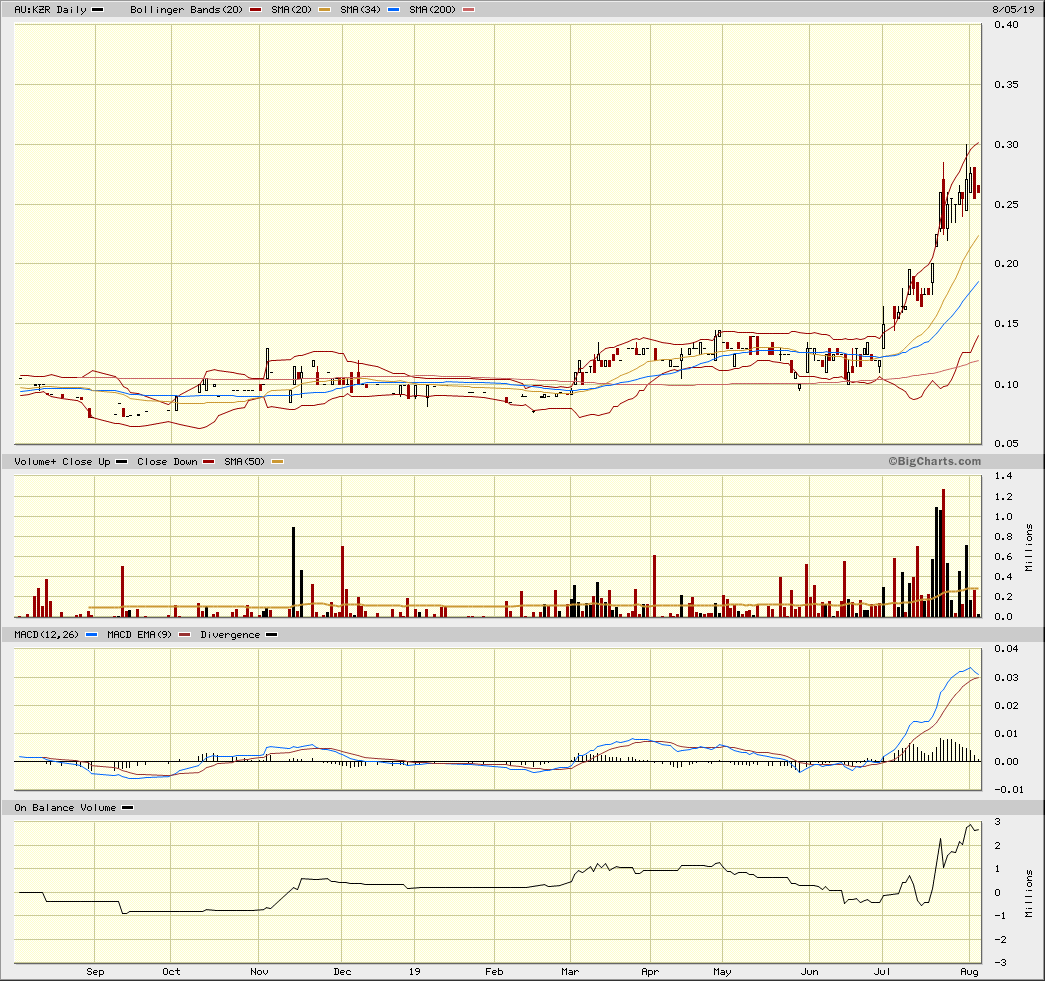
Task: Click the May month label on time axis
Action: [722, 972]
